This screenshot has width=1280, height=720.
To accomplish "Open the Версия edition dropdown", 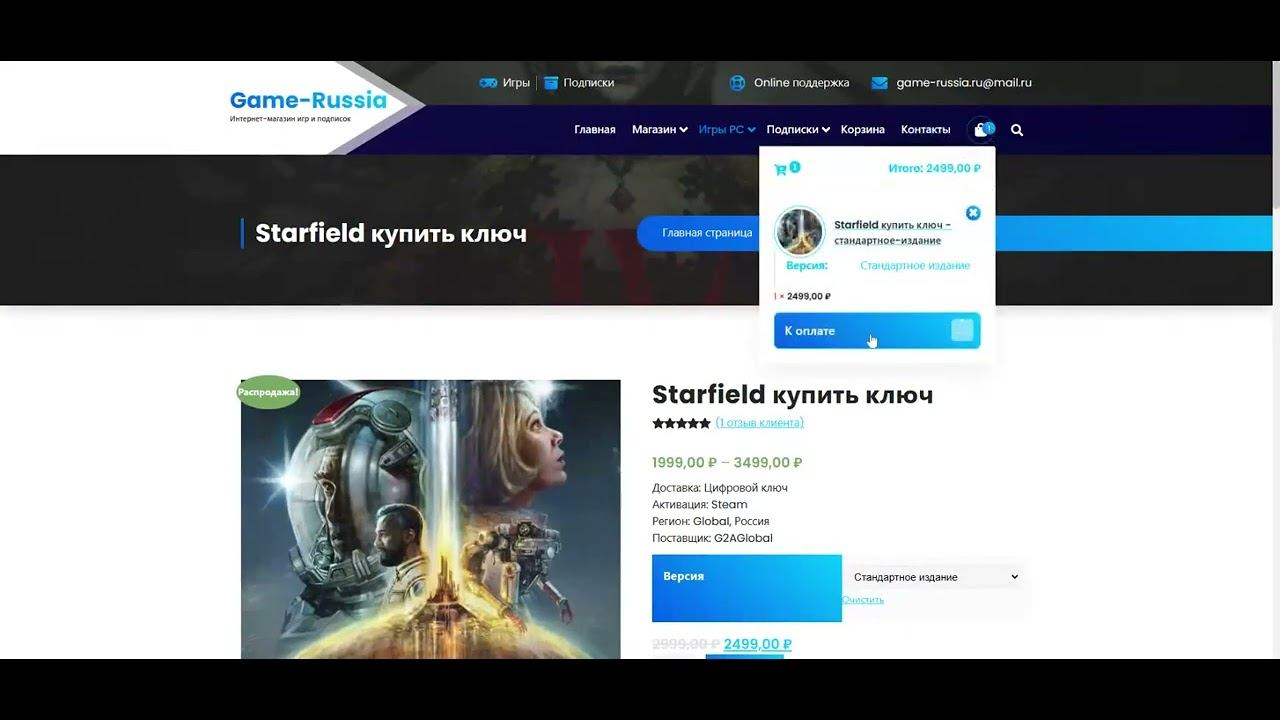I will (x=934, y=577).
